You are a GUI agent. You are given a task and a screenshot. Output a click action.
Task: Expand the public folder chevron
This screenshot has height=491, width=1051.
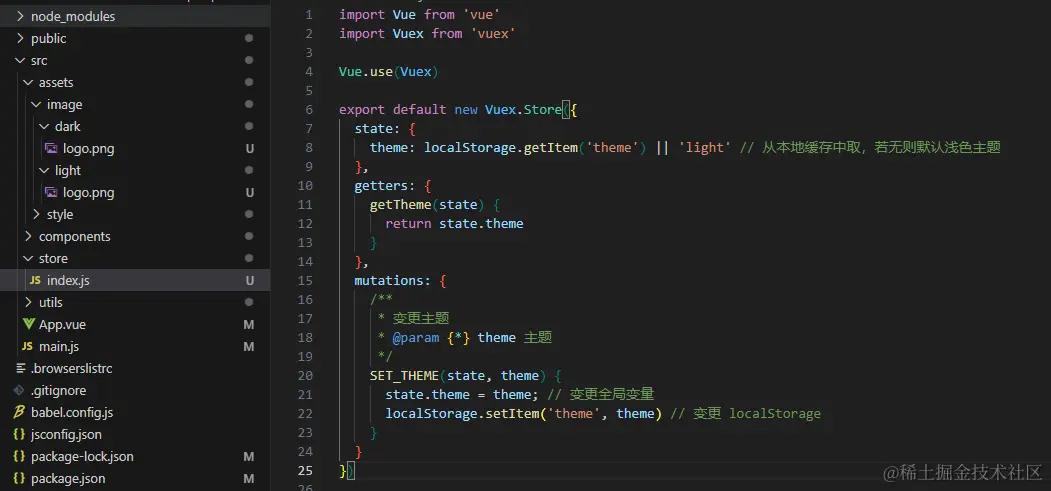click(x=19, y=39)
